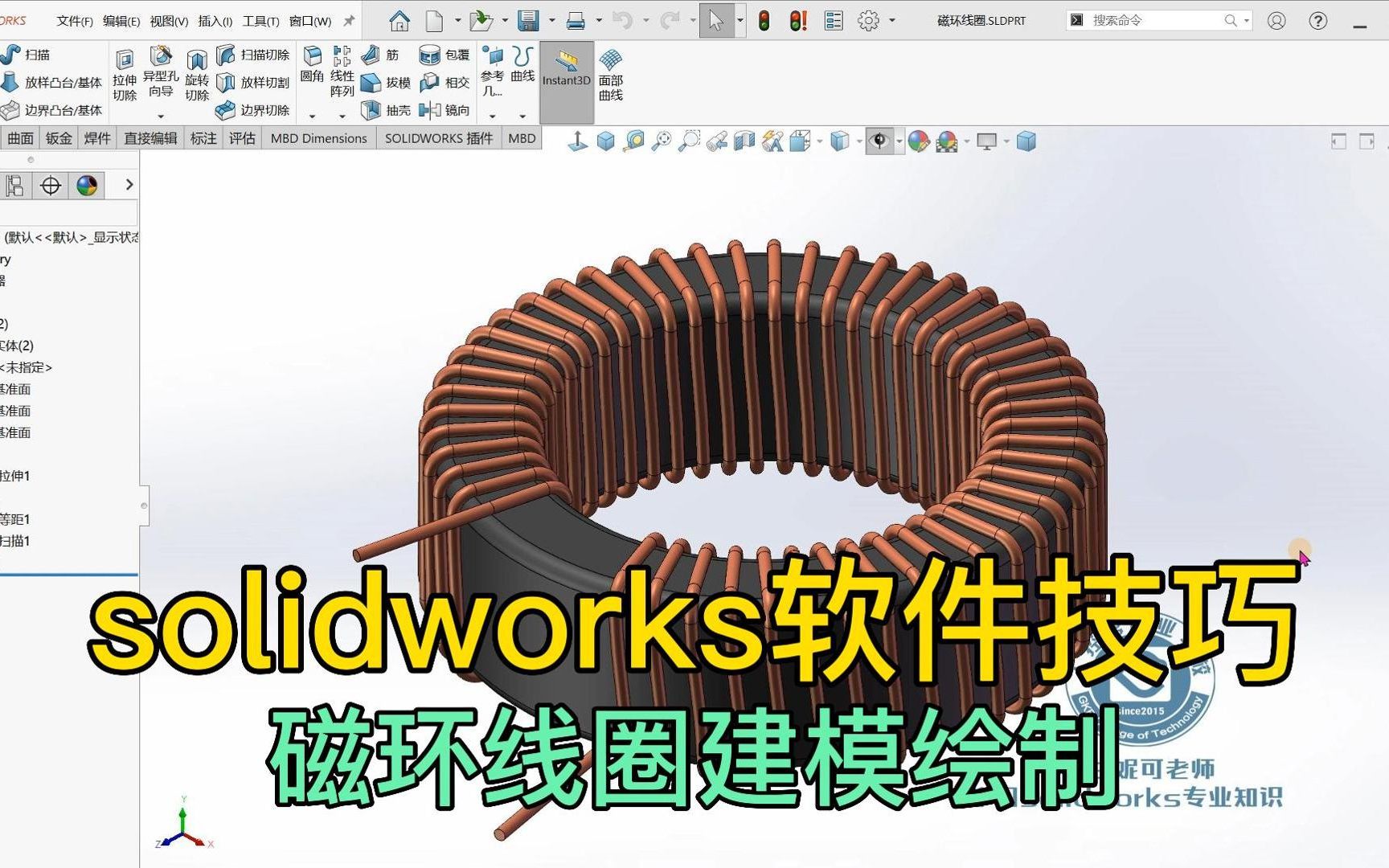Toggle the Select cursor tool
Viewport: 1389px width, 868px height.
[716, 21]
